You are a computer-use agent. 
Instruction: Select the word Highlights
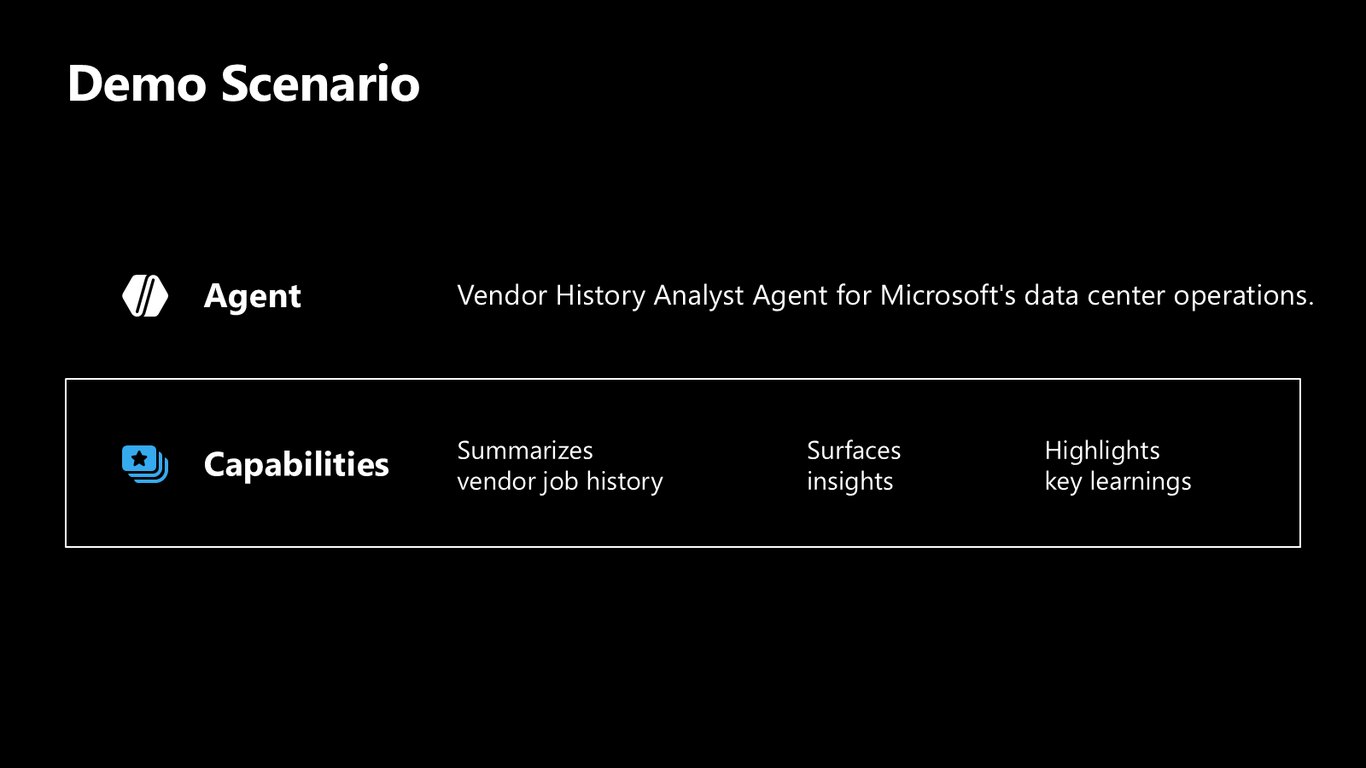(x=1102, y=451)
